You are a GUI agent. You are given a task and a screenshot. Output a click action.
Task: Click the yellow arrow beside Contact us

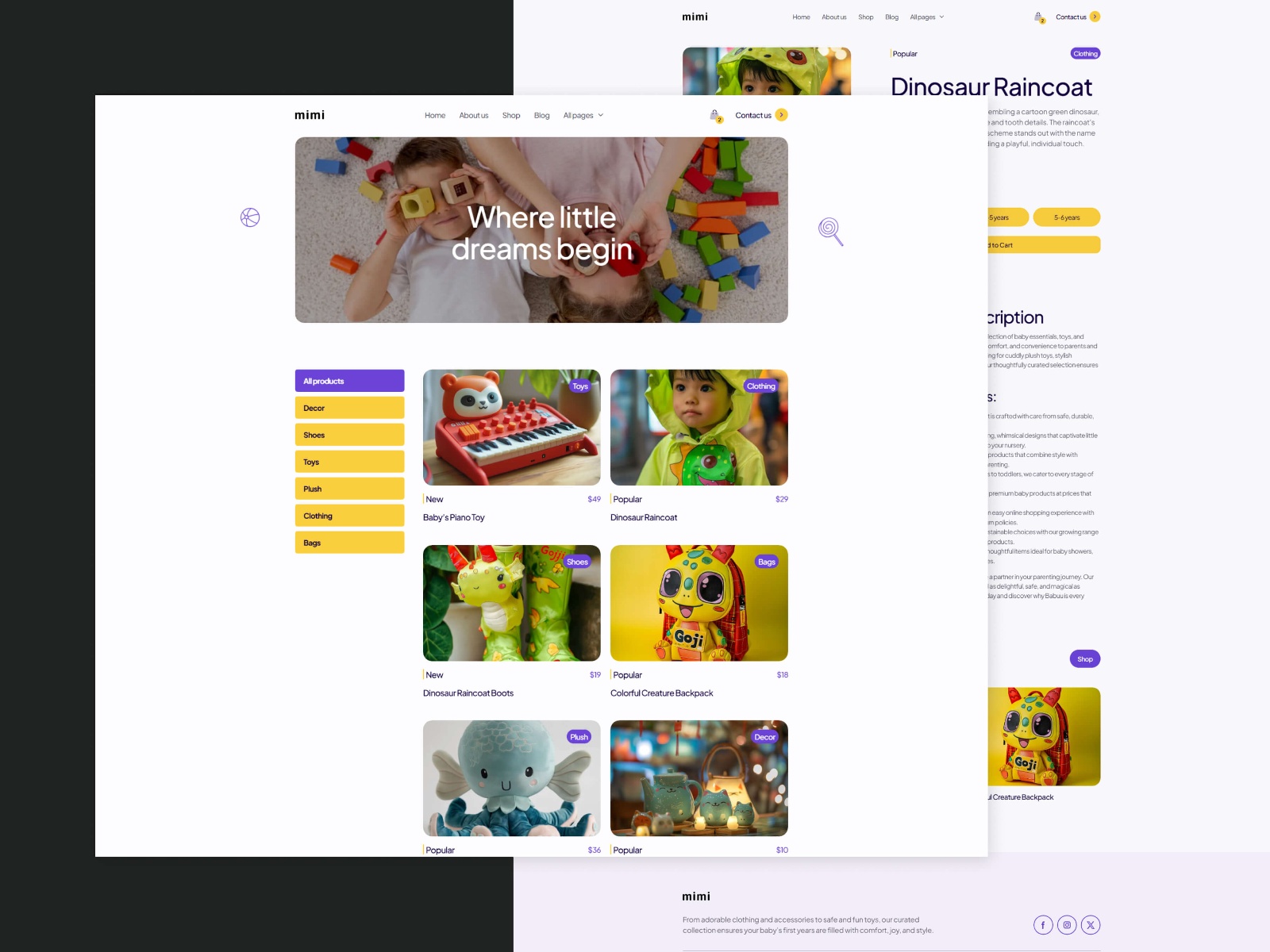782,115
